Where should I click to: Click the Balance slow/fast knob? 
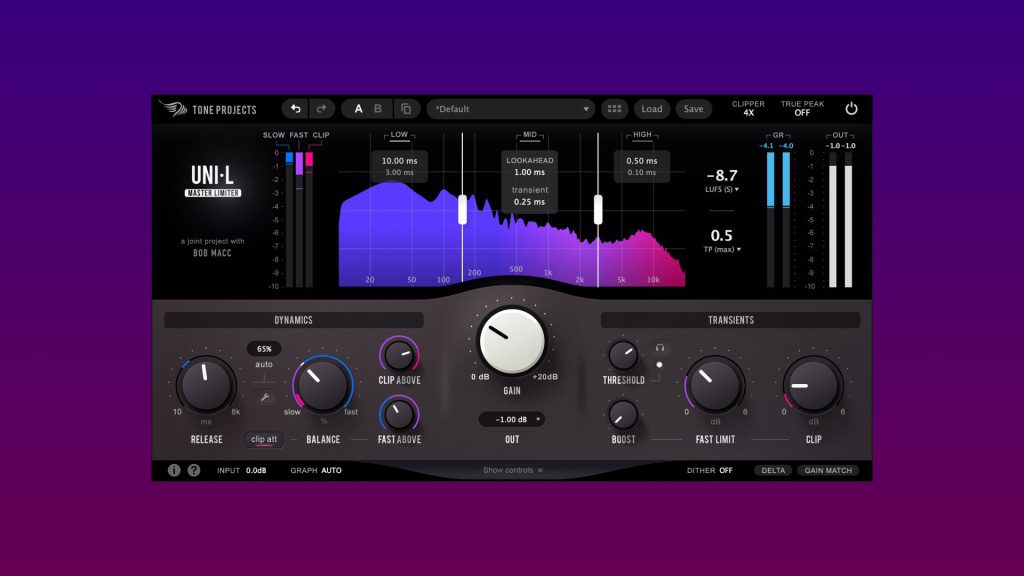(323, 385)
